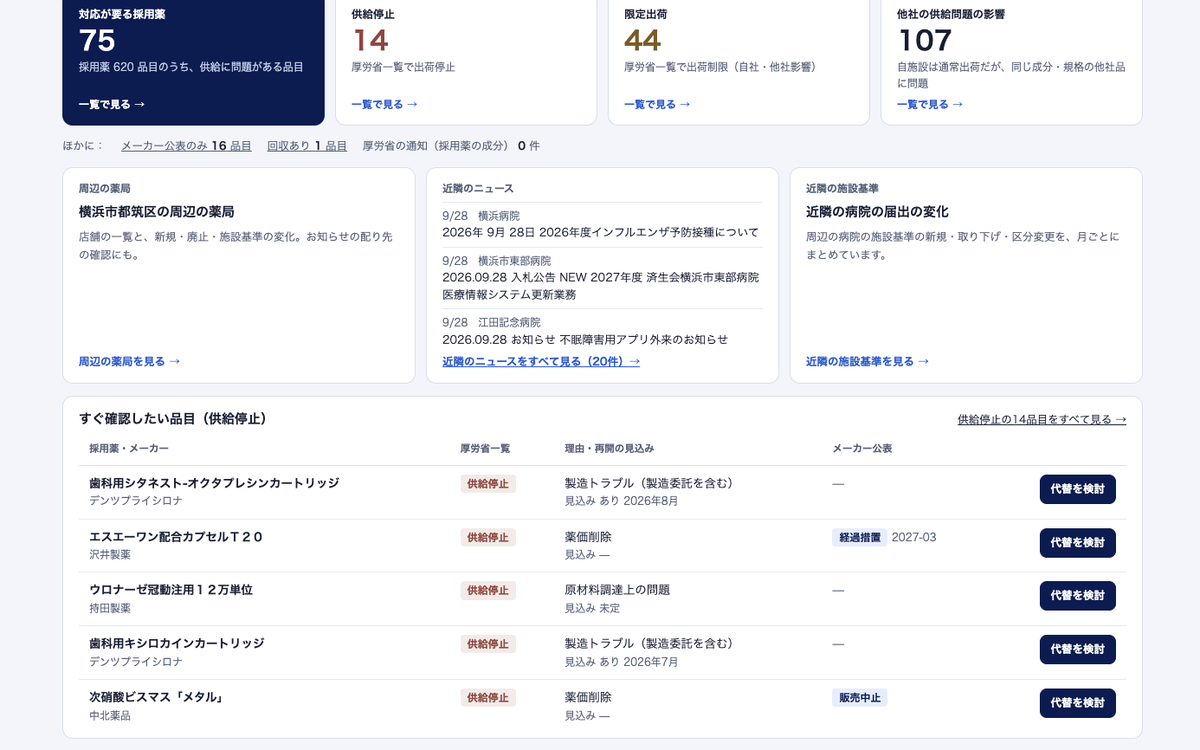Select 次硝酸ビスマス「メタル」 drug name
Image resolution: width=1200 pixels, height=750 pixels.
tap(156, 697)
